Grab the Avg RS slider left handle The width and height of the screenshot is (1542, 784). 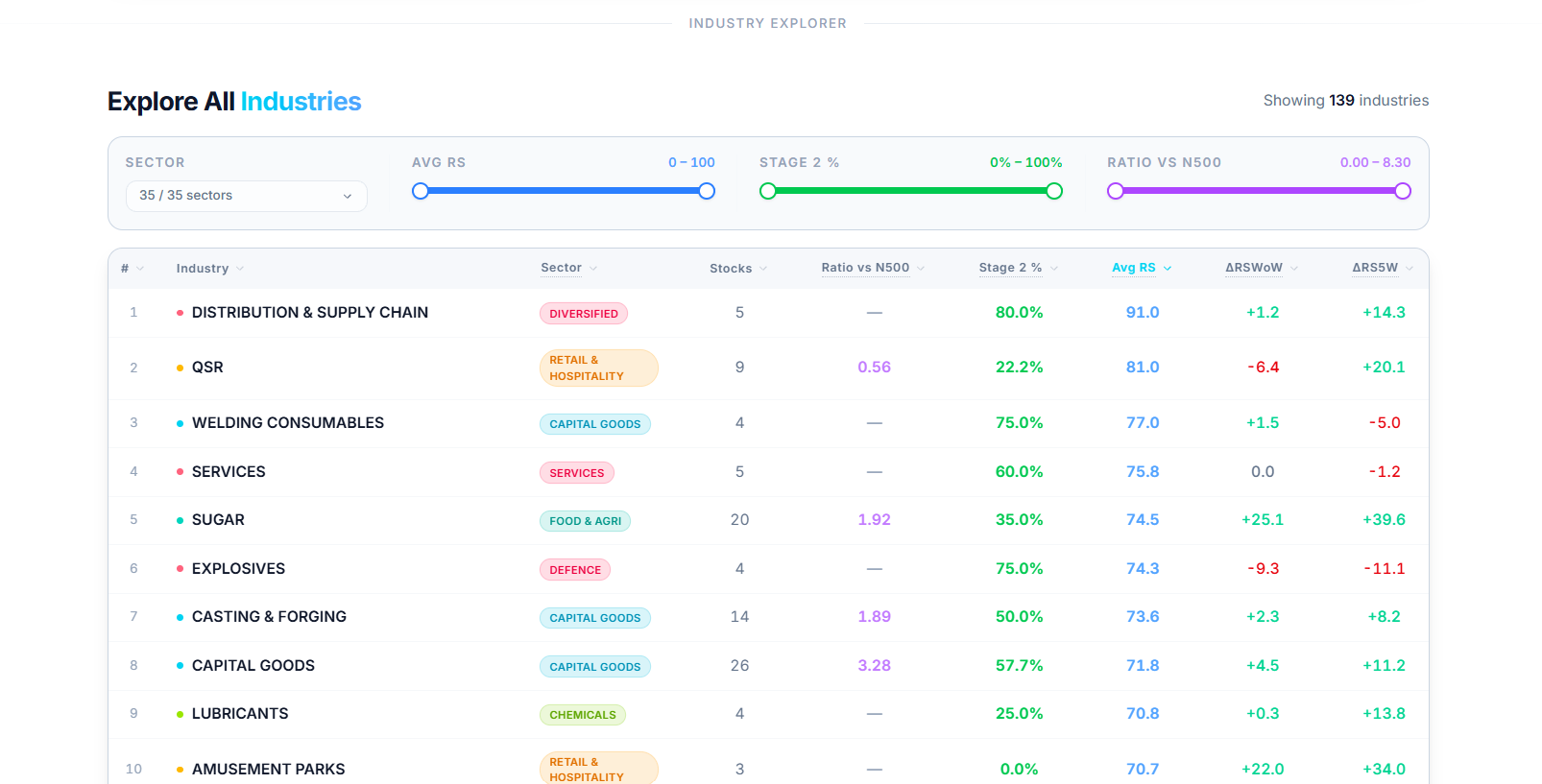[420, 191]
